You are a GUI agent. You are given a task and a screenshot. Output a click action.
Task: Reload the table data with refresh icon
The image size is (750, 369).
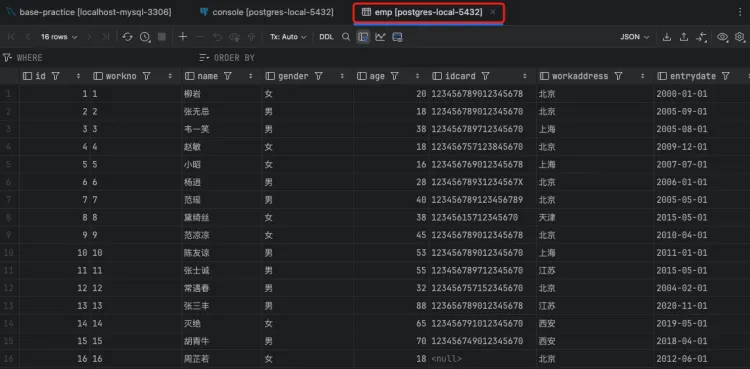pyautogui.click(x=127, y=37)
